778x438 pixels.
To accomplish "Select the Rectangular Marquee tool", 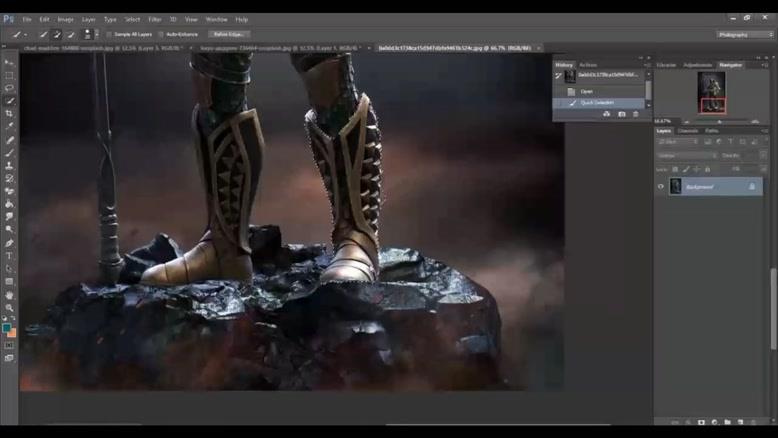I will coord(9,75).
